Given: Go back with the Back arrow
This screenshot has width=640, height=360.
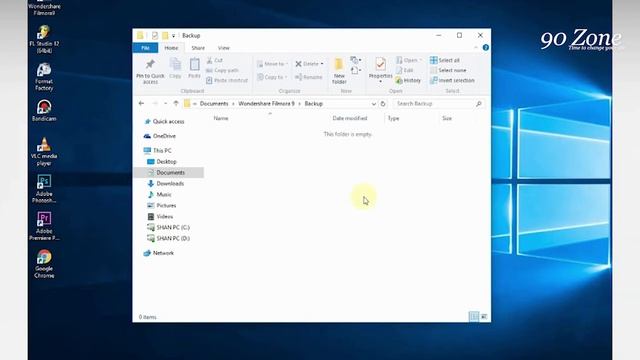Looking at the screenshot, I should [x=141, y=104].
